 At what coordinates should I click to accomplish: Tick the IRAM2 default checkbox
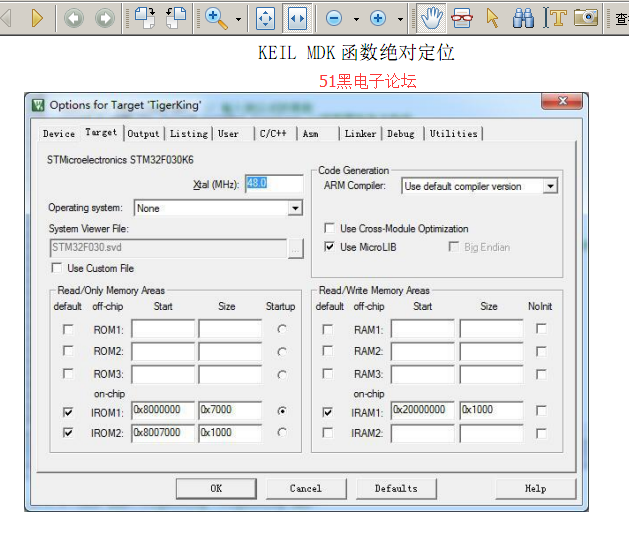coord(328,433)
